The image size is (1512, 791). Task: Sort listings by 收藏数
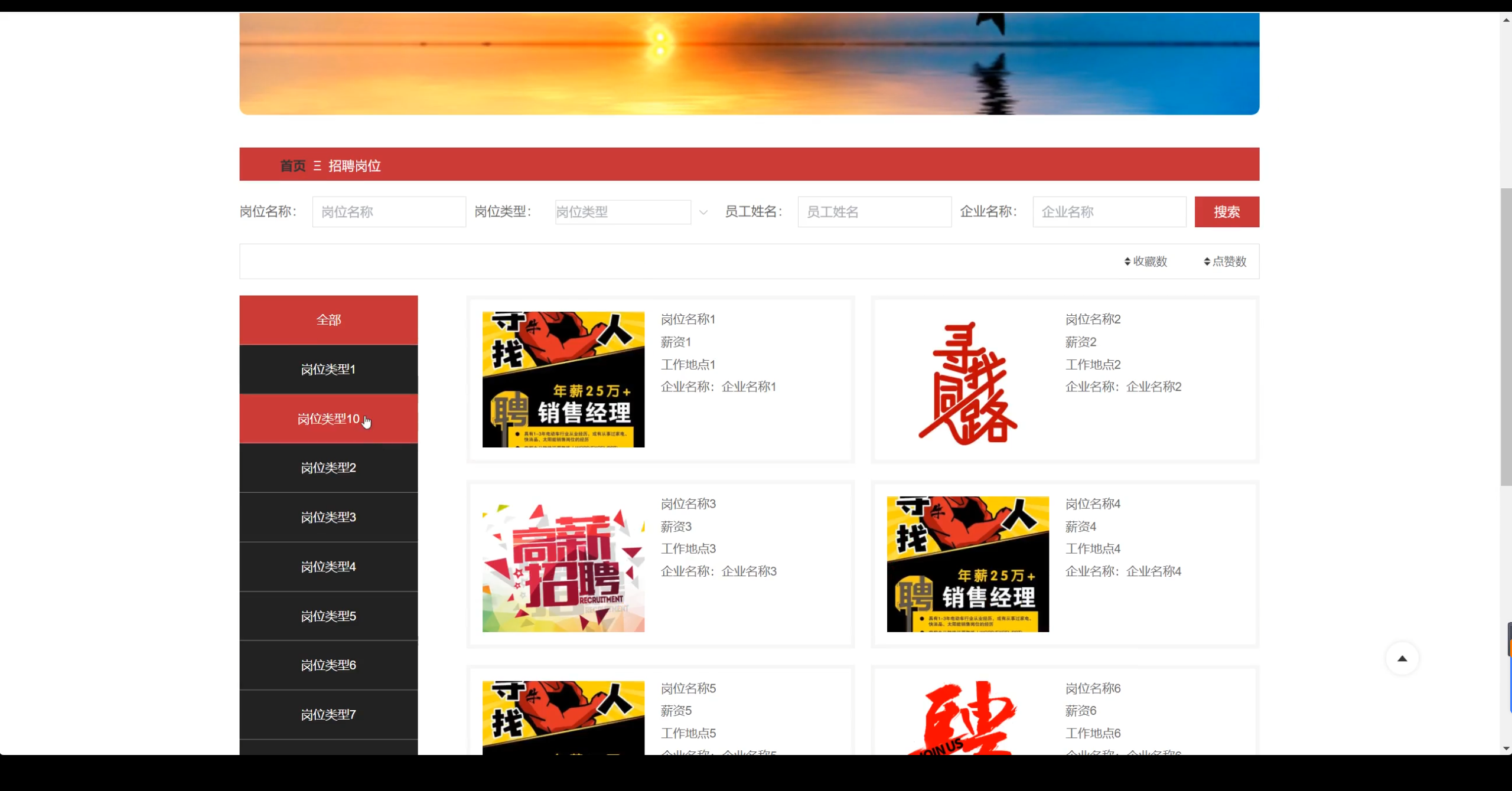click(x=1145, y=262)
